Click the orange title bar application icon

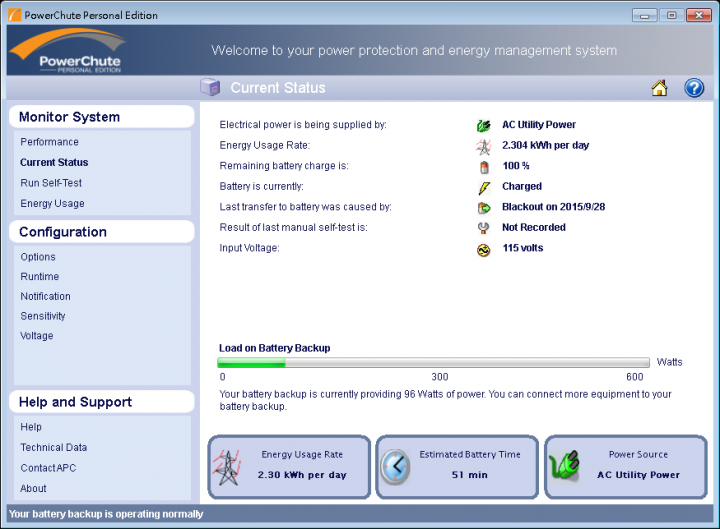(x=15, y=15)
